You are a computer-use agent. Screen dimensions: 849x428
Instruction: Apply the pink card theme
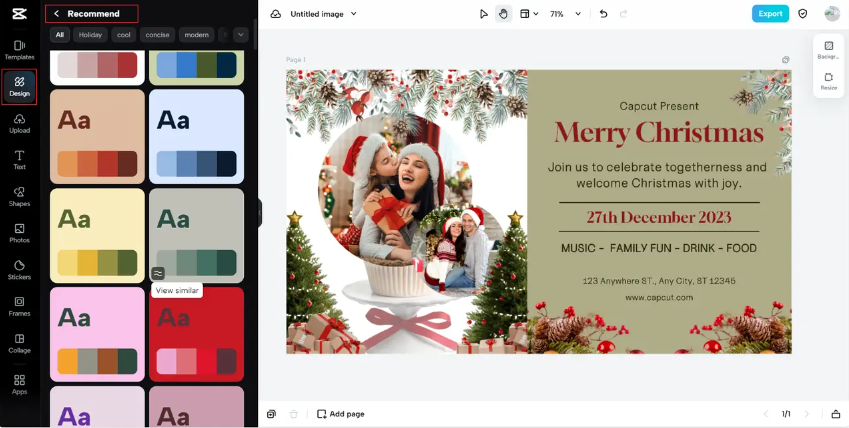[97, 334]
